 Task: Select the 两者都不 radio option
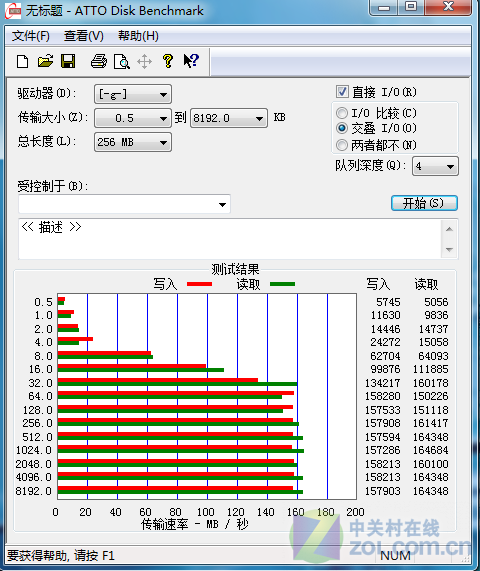[x=342, y=145]
